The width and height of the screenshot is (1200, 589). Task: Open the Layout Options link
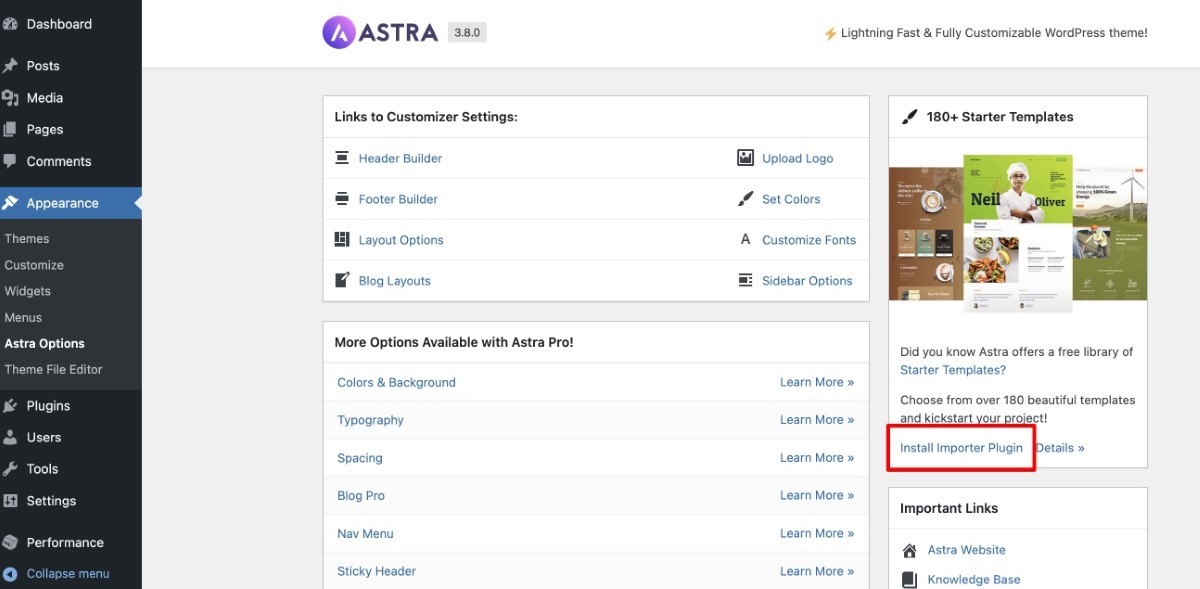(x=401, y=240)
